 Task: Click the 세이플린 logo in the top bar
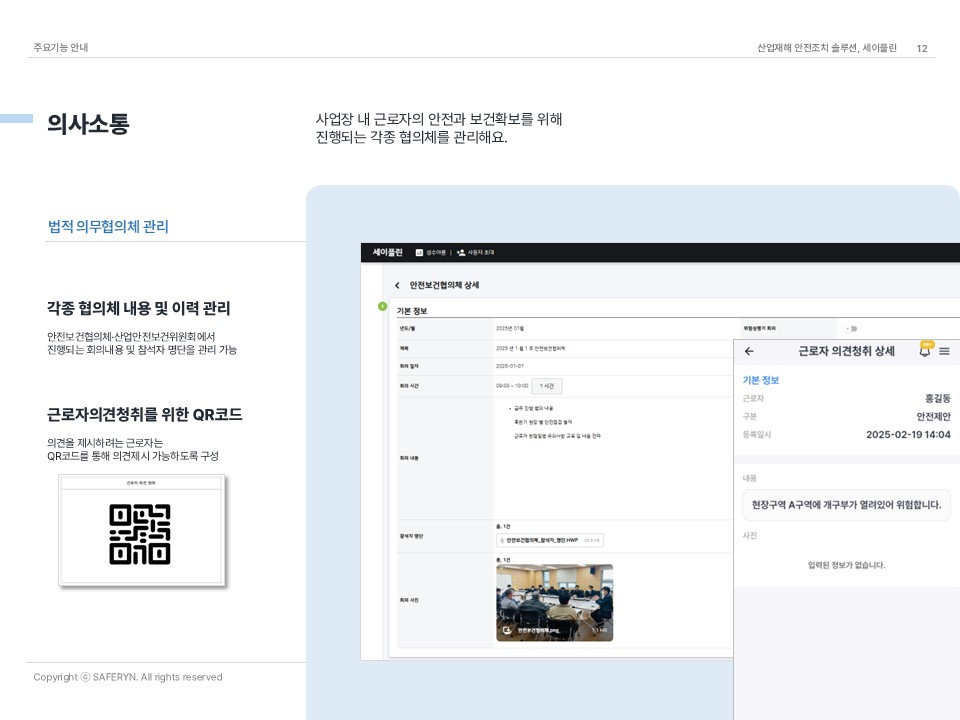pyautogui.click(x=387, y=253)
